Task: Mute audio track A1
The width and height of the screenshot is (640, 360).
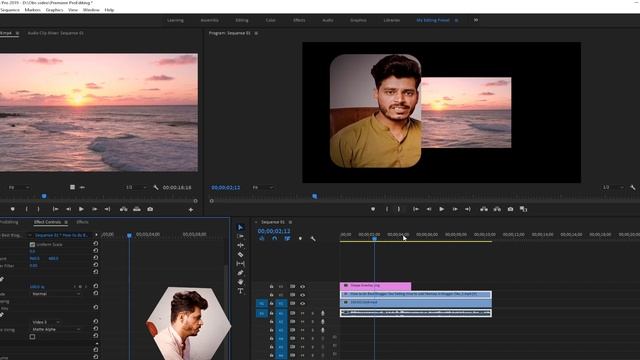Action: [302, 313]
